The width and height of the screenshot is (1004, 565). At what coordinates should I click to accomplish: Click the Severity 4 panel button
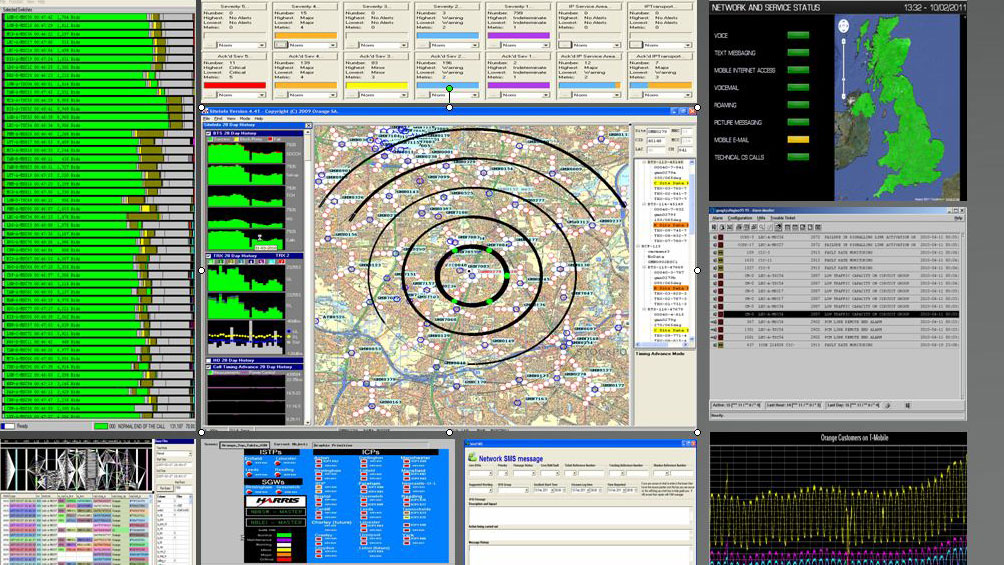[x=305, y=6]
